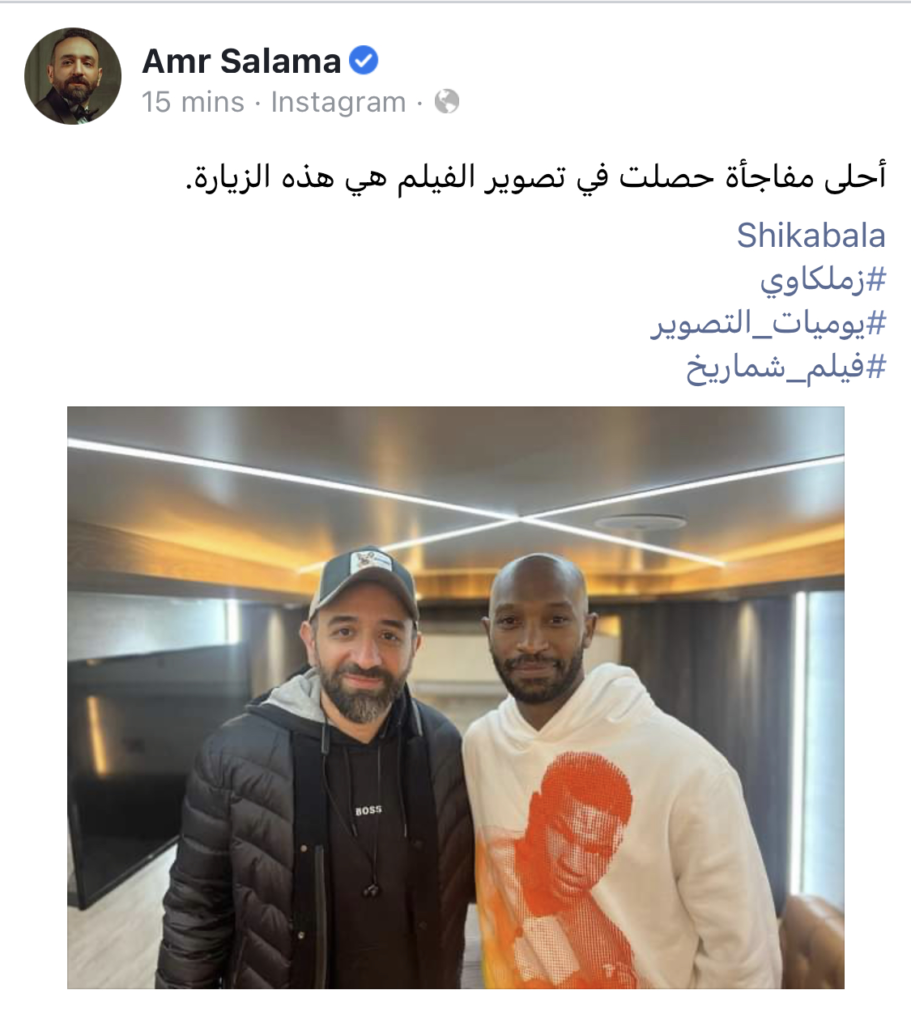911x1024 pixels.
Task: Open the #فيلم_شماريخ hashtag
Action: [786, 368]
